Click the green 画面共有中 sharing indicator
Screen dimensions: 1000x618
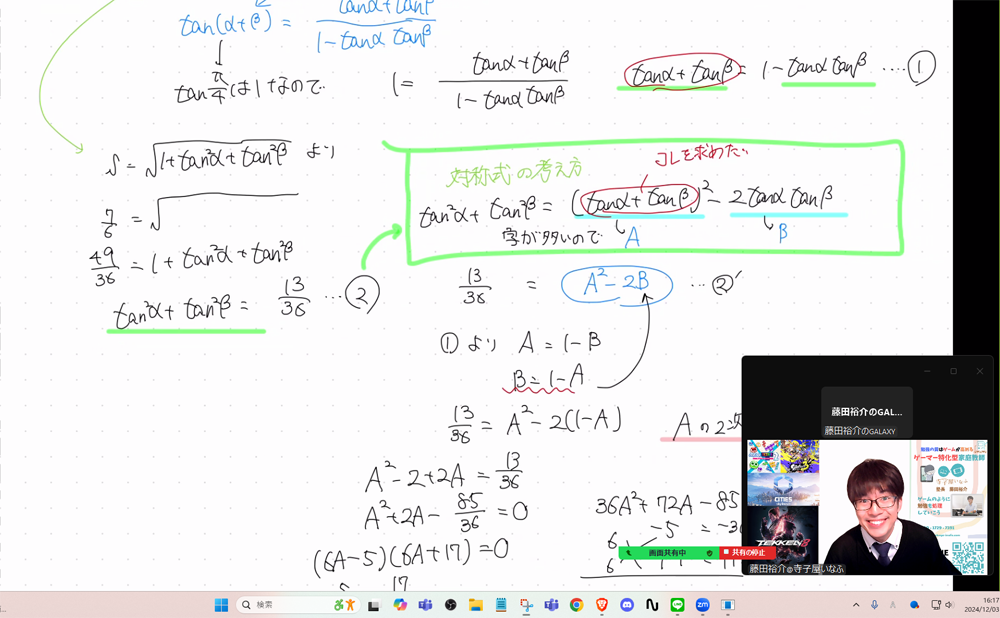(x=667, y=552)
